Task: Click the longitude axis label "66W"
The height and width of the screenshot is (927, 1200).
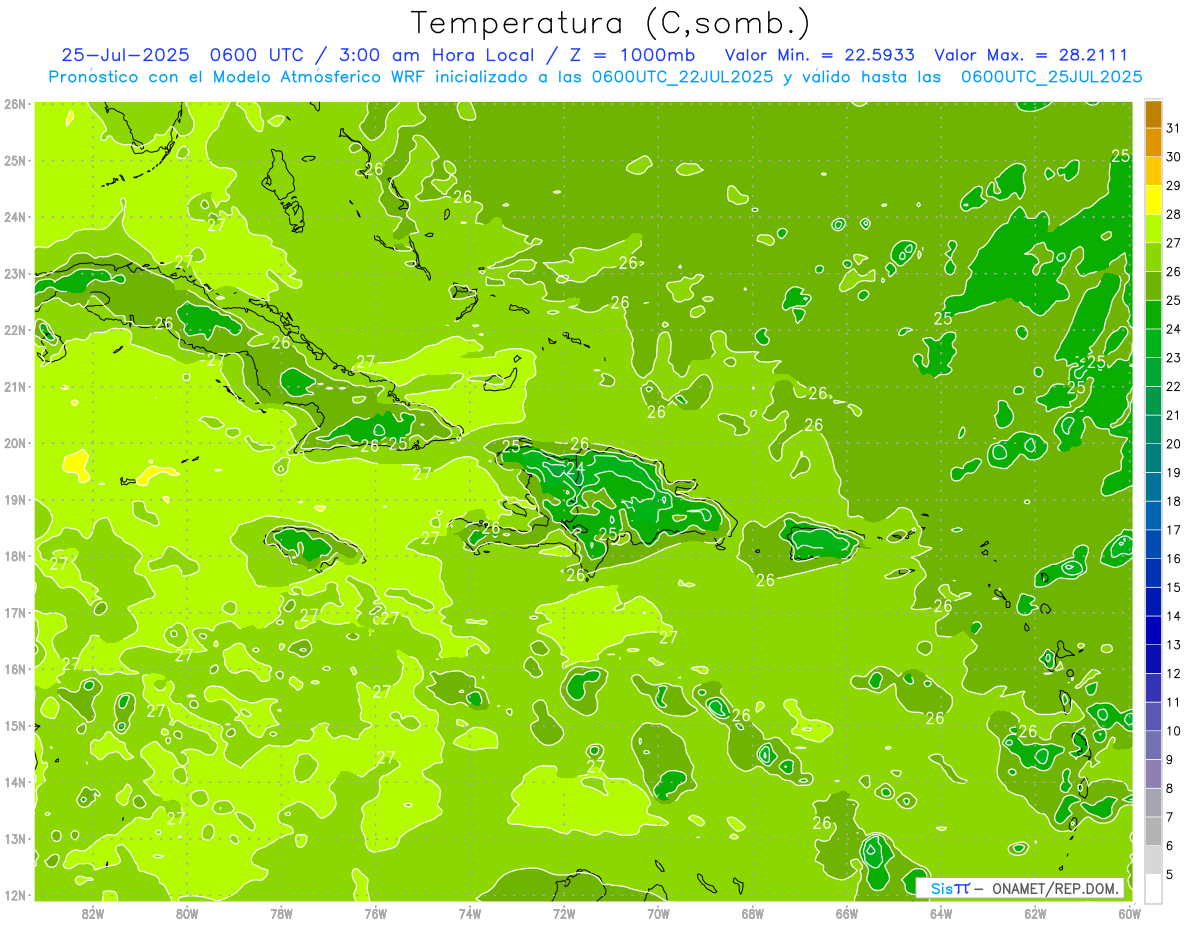Action: [x=846, y=913]
